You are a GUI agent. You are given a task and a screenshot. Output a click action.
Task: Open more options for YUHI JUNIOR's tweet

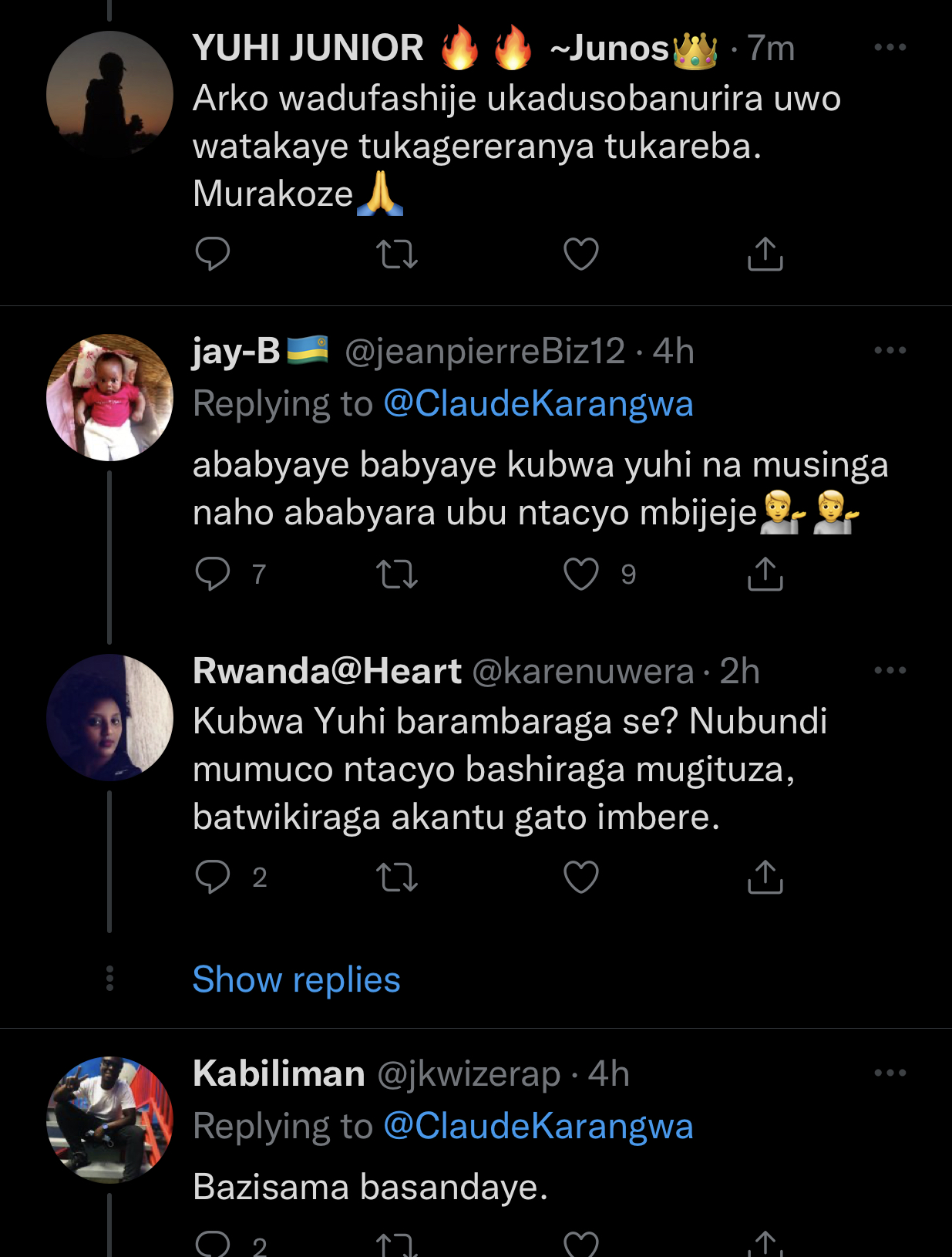click(890, 48)
